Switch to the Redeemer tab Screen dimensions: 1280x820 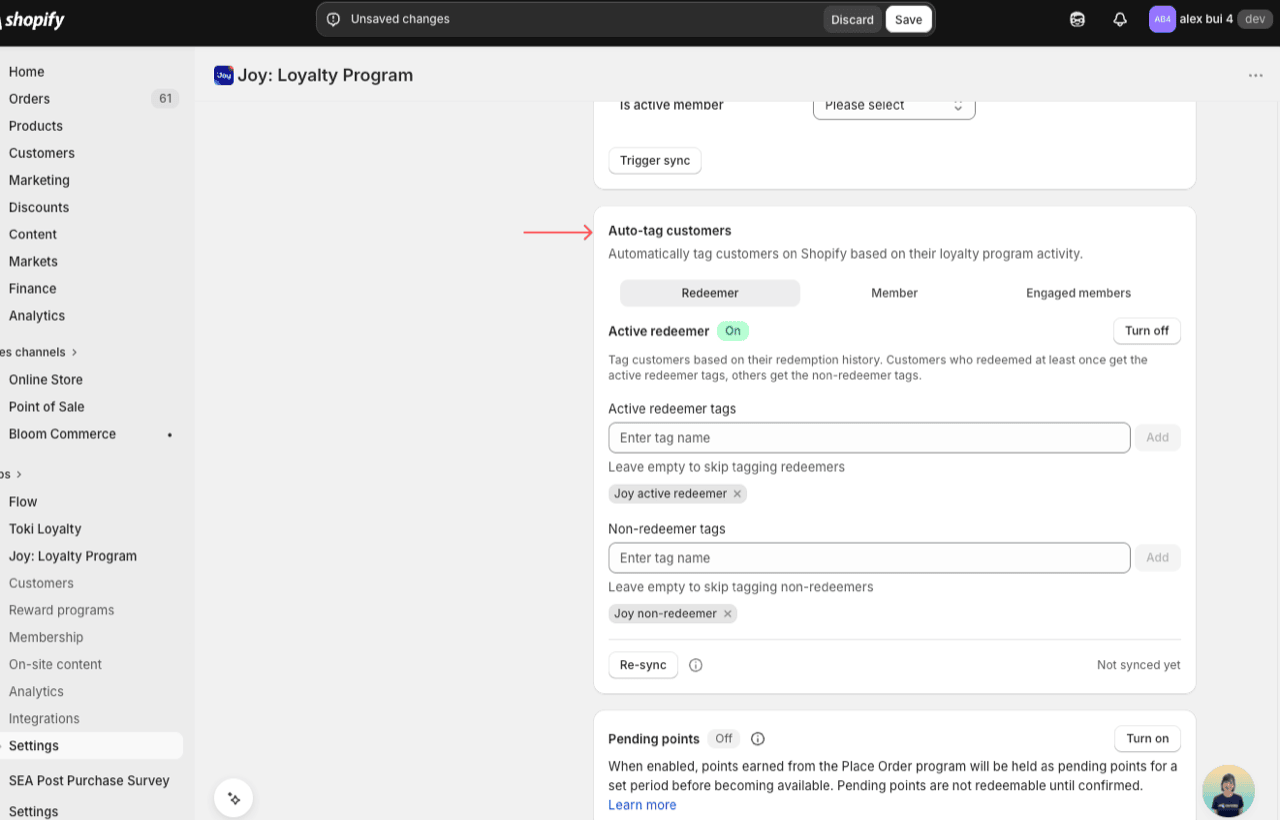[710, 293]
